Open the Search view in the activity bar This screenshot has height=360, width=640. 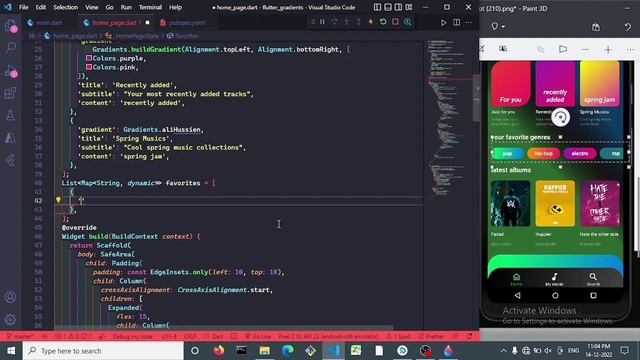11,48
